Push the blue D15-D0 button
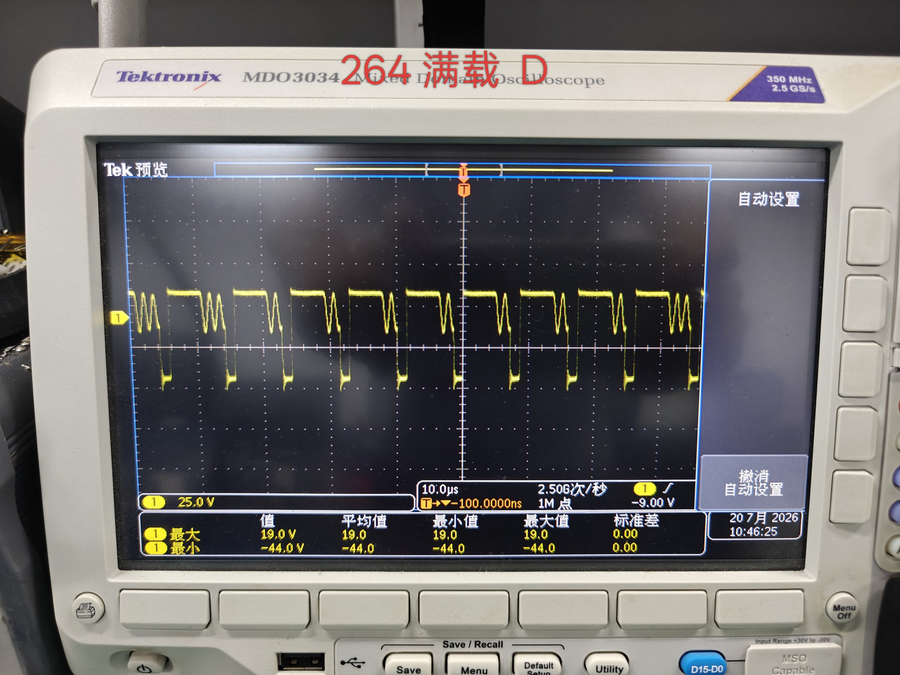 (x=704, y=665)
